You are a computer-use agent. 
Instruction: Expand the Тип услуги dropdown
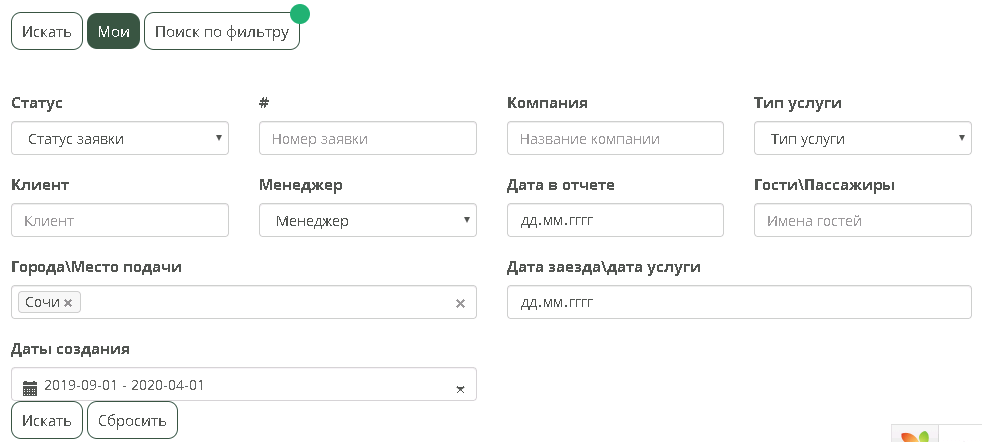coord(862,139)
